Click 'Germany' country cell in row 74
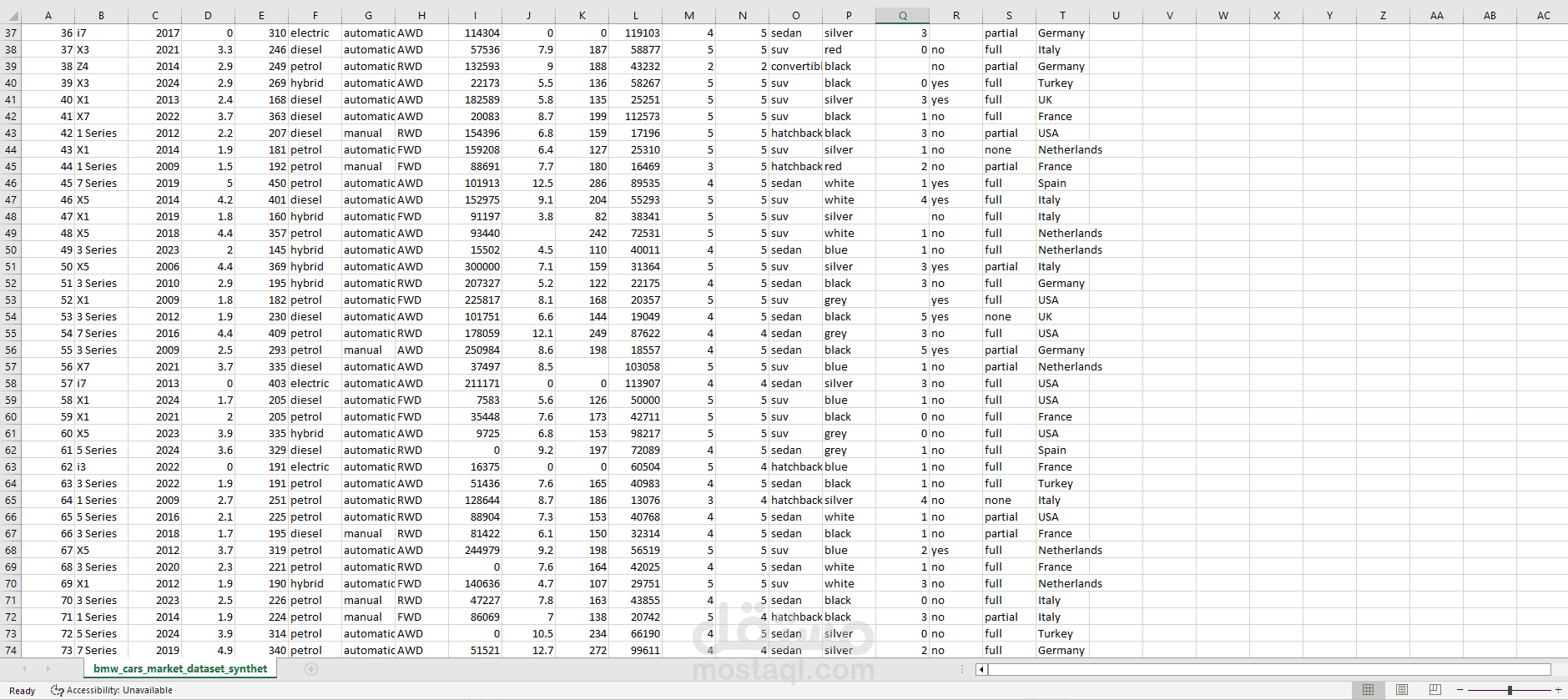1568x700 pixels. pyautogui.click(x=1063, y=651)
